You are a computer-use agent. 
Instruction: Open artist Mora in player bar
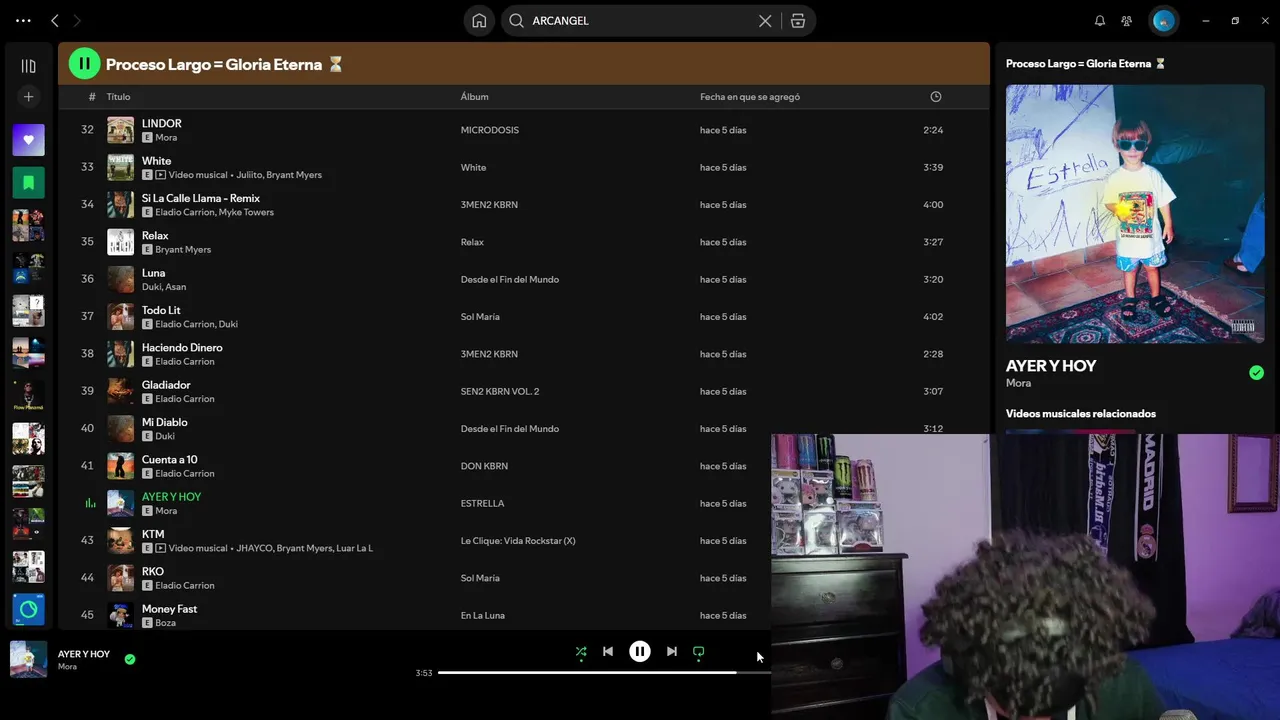[x=67, y=667]
